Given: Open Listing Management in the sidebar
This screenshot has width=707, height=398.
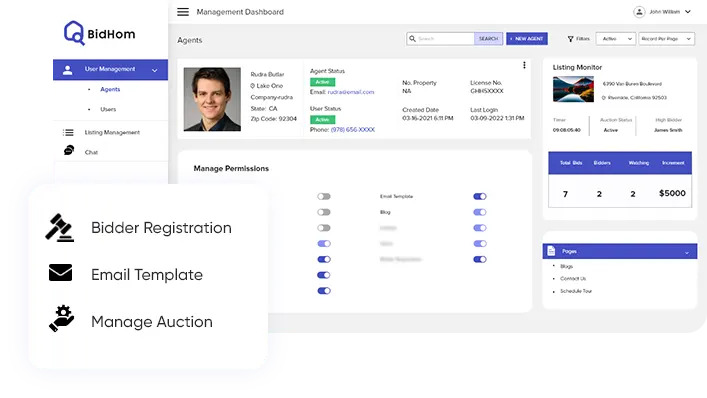Looking at the screenshot, I should 112,133.
